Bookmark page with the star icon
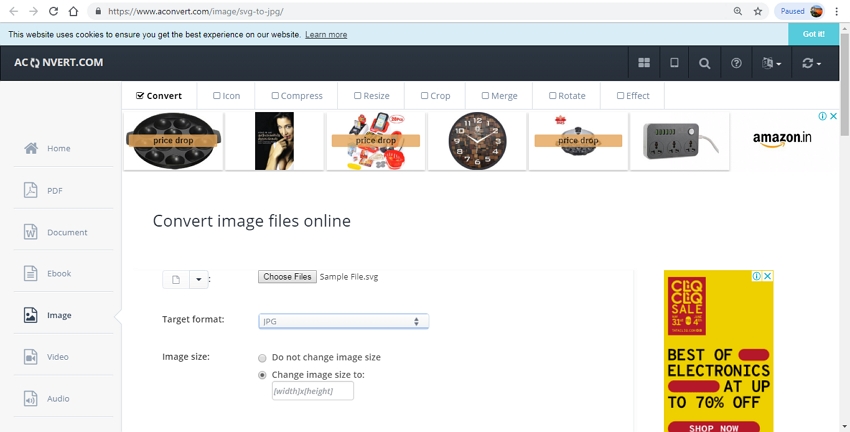 pos(758,11)
